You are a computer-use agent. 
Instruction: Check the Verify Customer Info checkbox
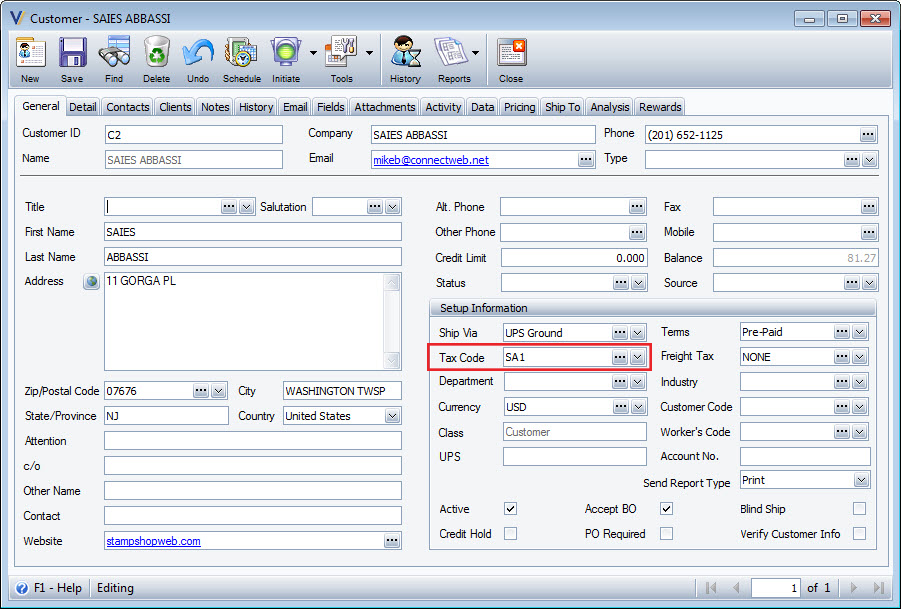pyautogui.click(x=859, y=534)
